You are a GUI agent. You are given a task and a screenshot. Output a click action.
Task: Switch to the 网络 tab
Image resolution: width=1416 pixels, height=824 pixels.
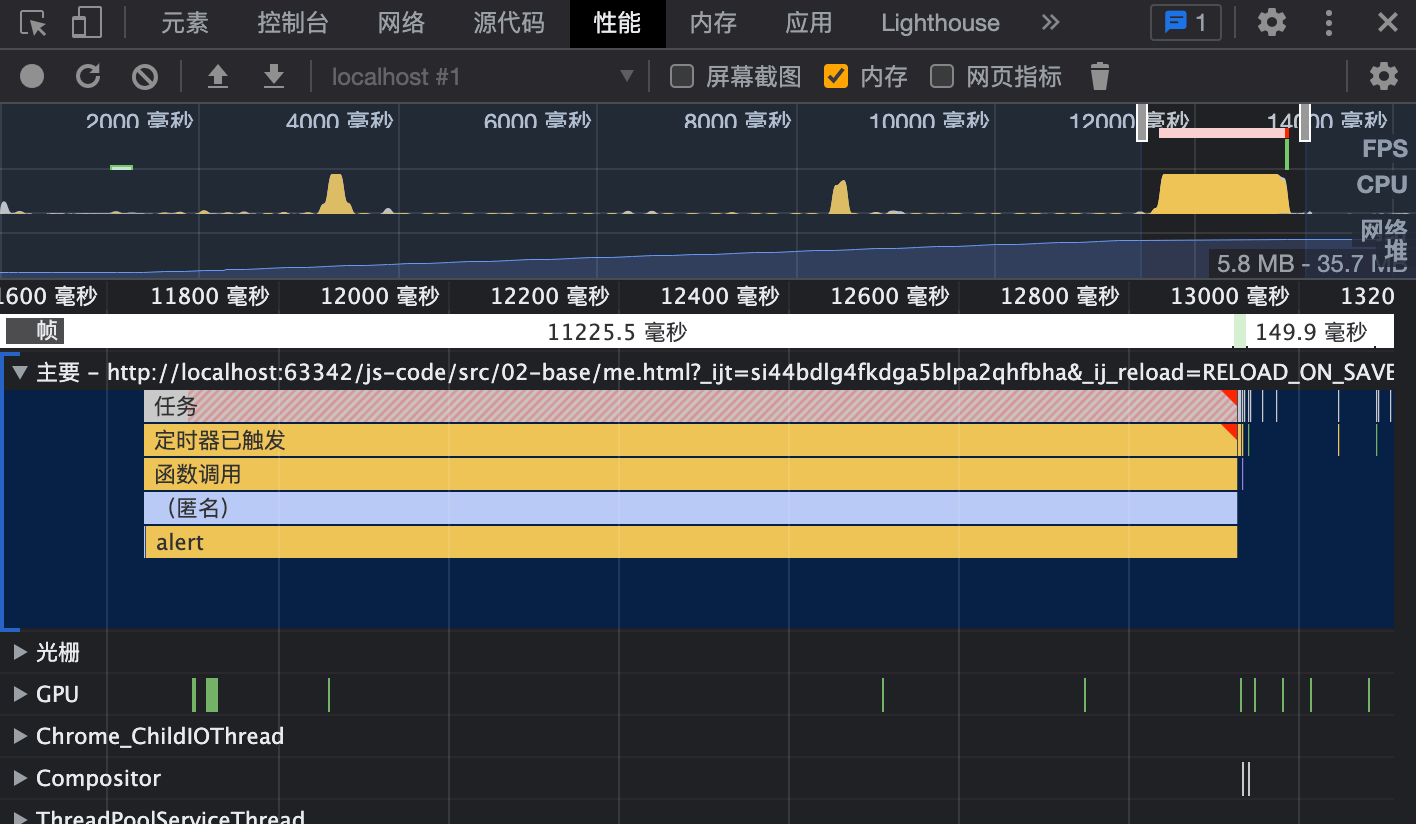(x=401, y=23)
